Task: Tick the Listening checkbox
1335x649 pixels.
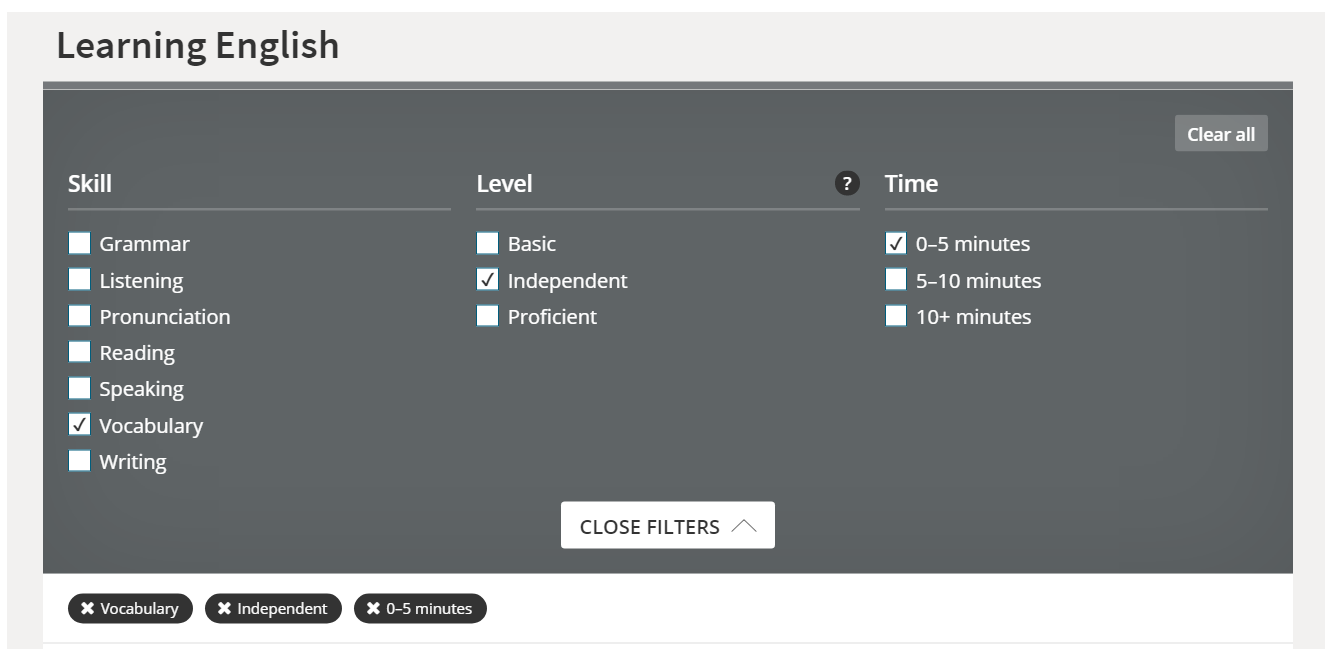Action: [x=80, y=280]
